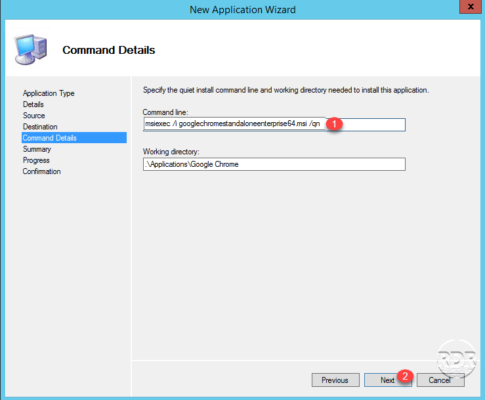This screenshot has width=485, height=400.
Task: Select the Command Details wizard step
Action: [74, 138]
